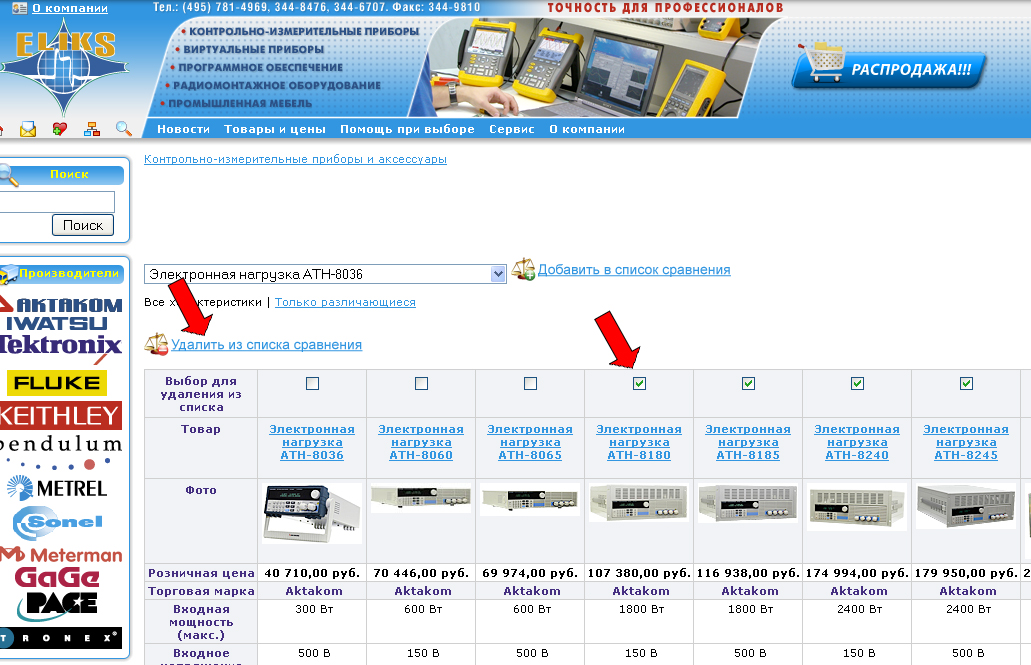Click the ATH-8245 product photo
Viewport: 1031px width, 665px height.
coord(966,506)
